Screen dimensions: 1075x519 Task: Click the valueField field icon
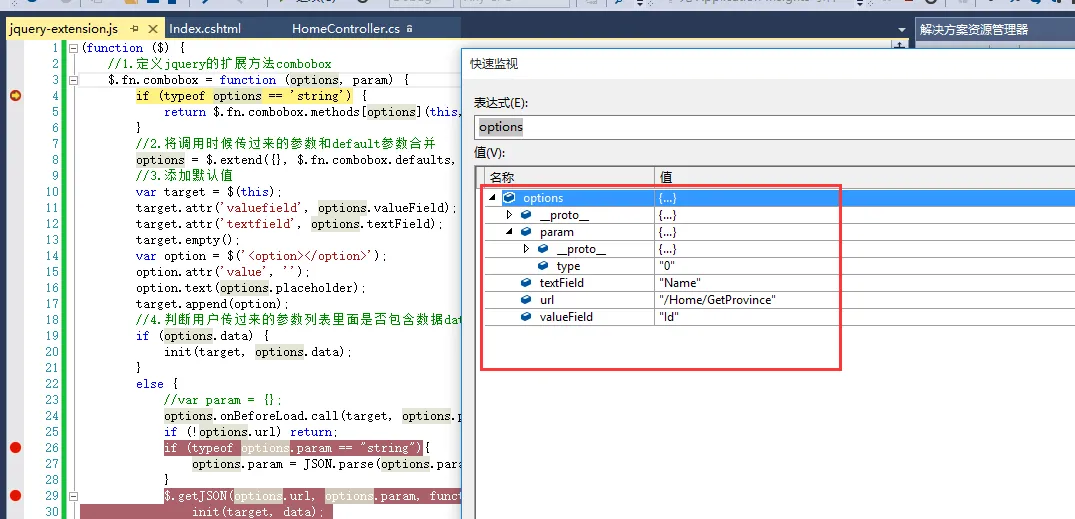527,317
